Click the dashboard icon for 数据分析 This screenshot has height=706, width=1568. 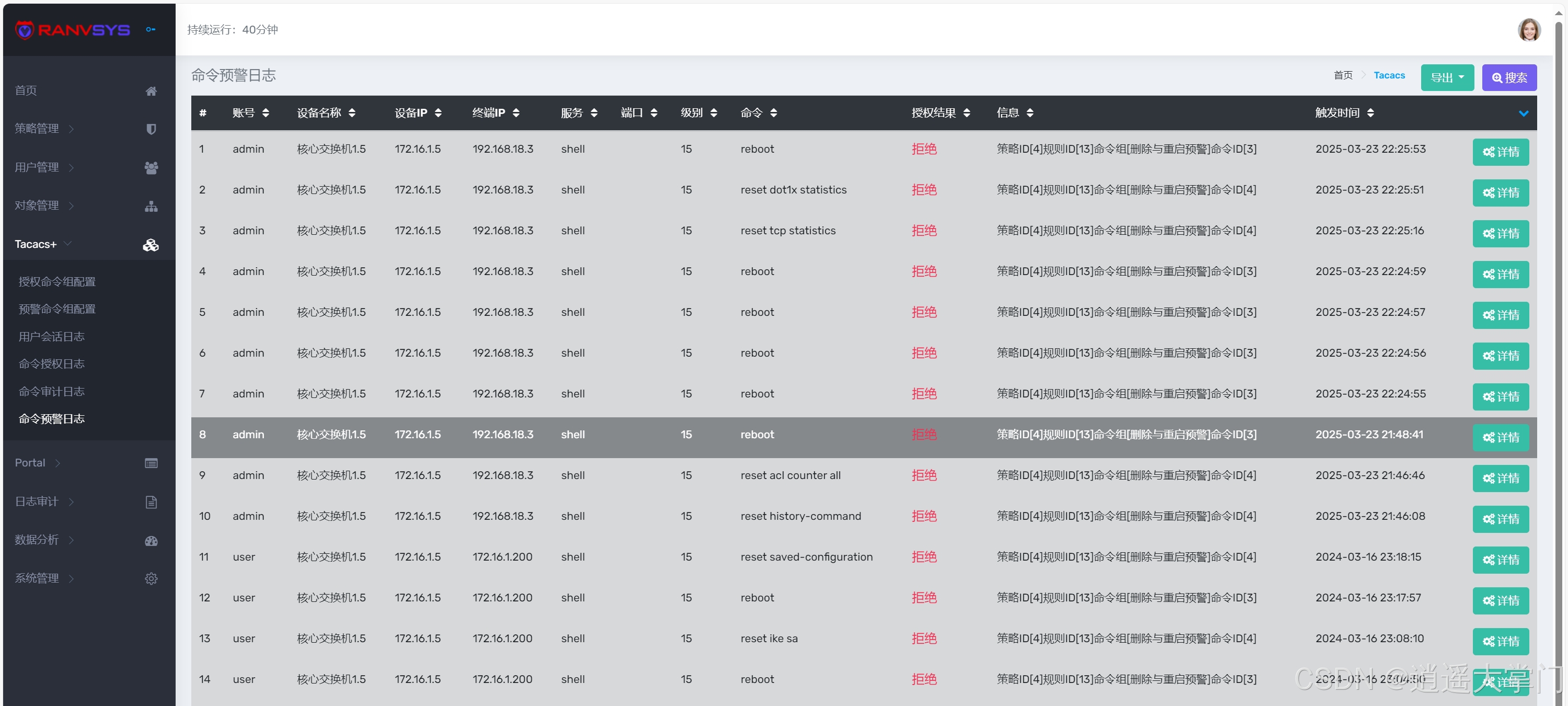click(151, 540)
